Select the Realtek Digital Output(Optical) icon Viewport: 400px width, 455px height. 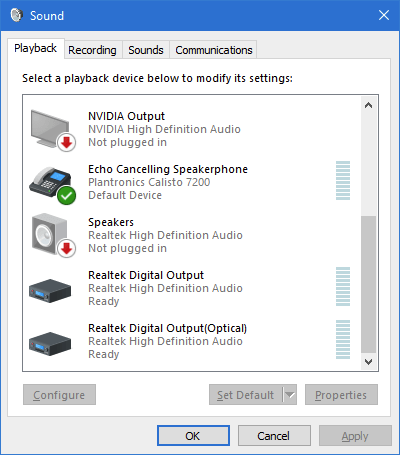point(50,344)
